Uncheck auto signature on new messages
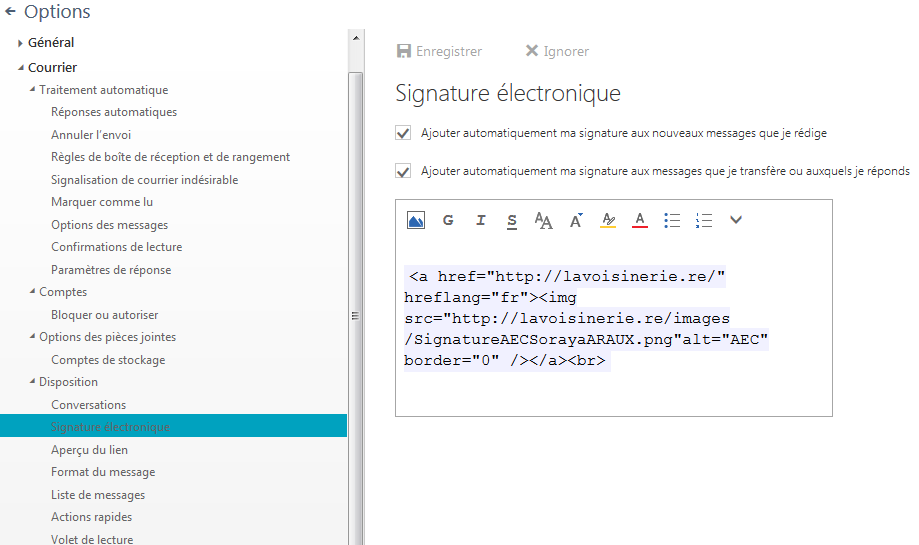 [x=404, y=133]
